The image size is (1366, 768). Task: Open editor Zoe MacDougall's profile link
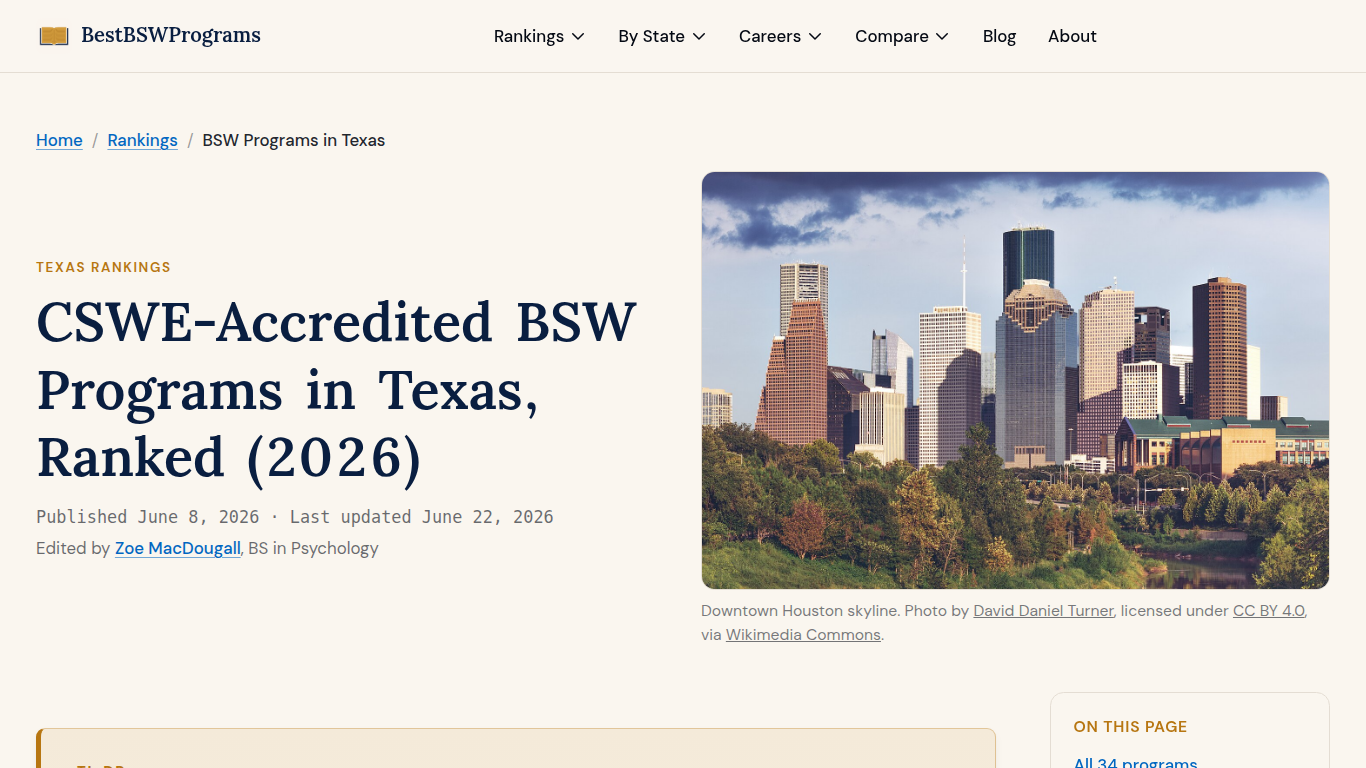178,548
